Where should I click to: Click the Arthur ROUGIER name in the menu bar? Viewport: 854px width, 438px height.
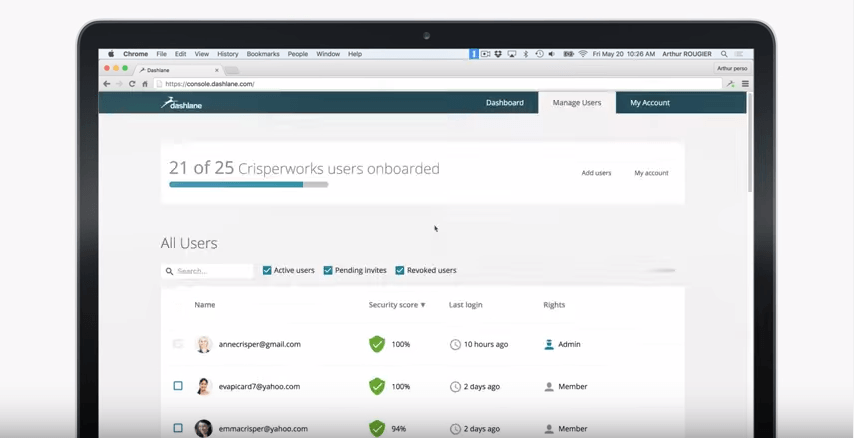tap(687, 54)
